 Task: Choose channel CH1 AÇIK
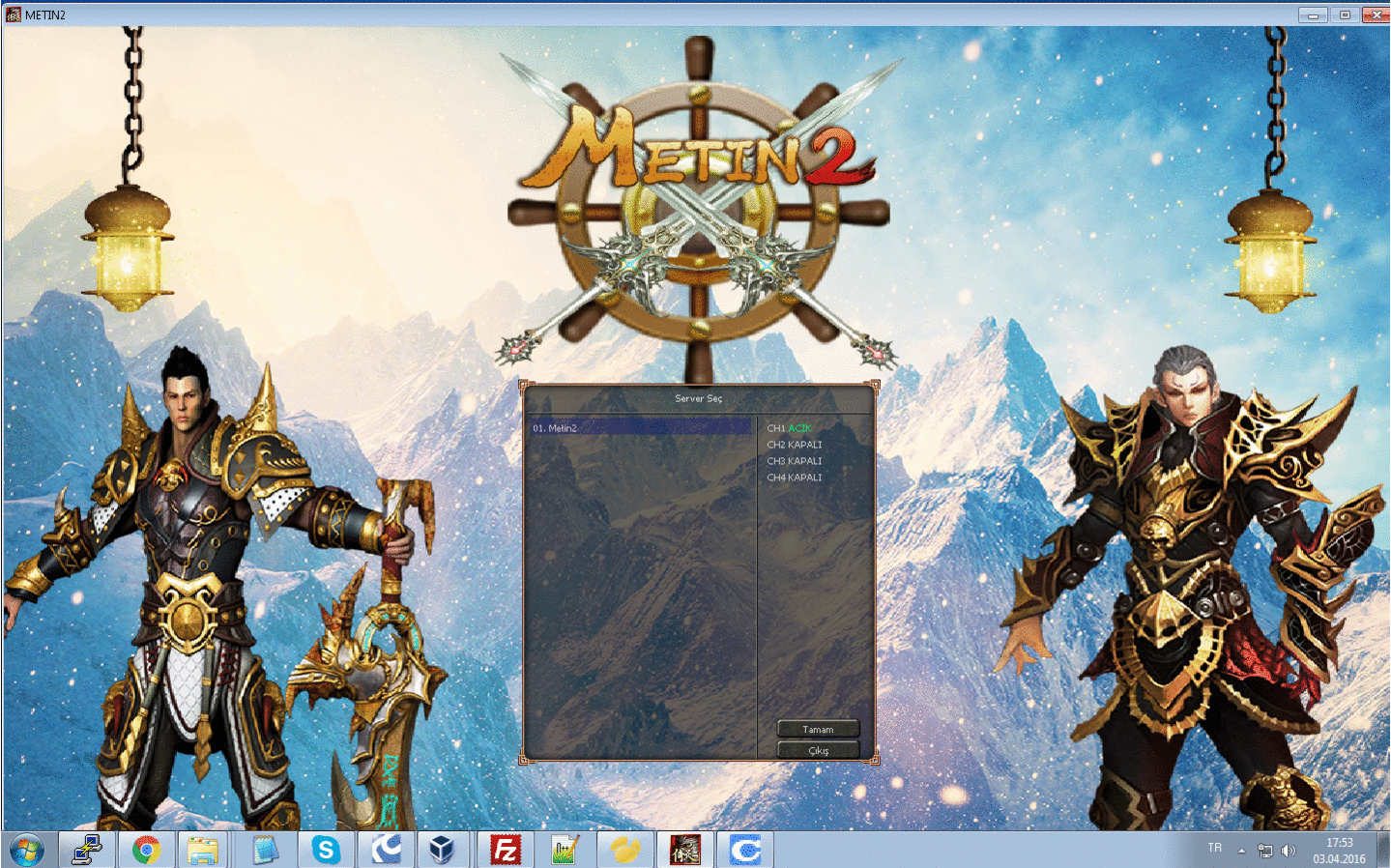[789, 428]
